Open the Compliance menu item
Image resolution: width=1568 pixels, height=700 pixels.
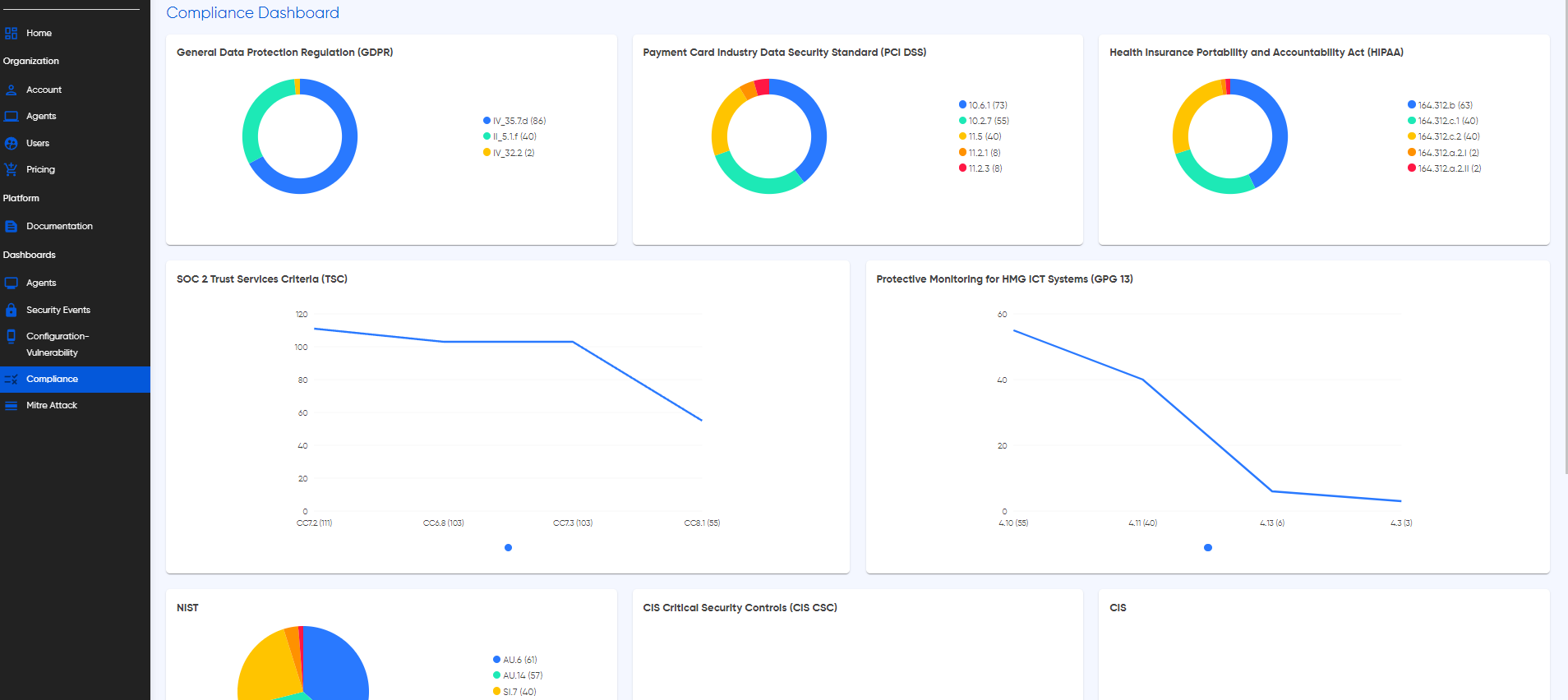75,379
